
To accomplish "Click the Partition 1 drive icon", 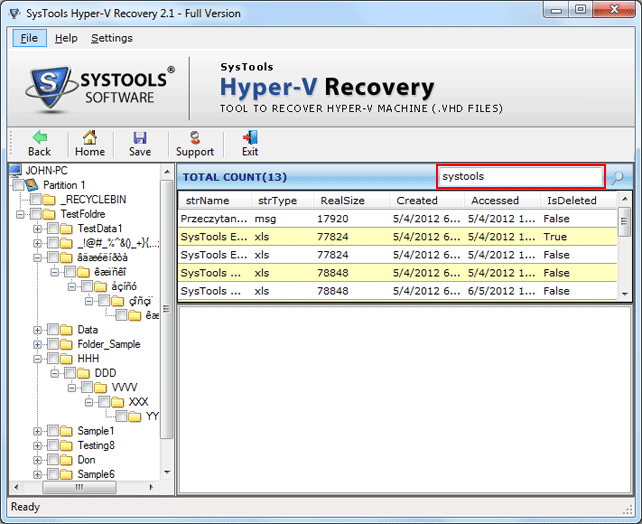I will [x=31, y=185].
